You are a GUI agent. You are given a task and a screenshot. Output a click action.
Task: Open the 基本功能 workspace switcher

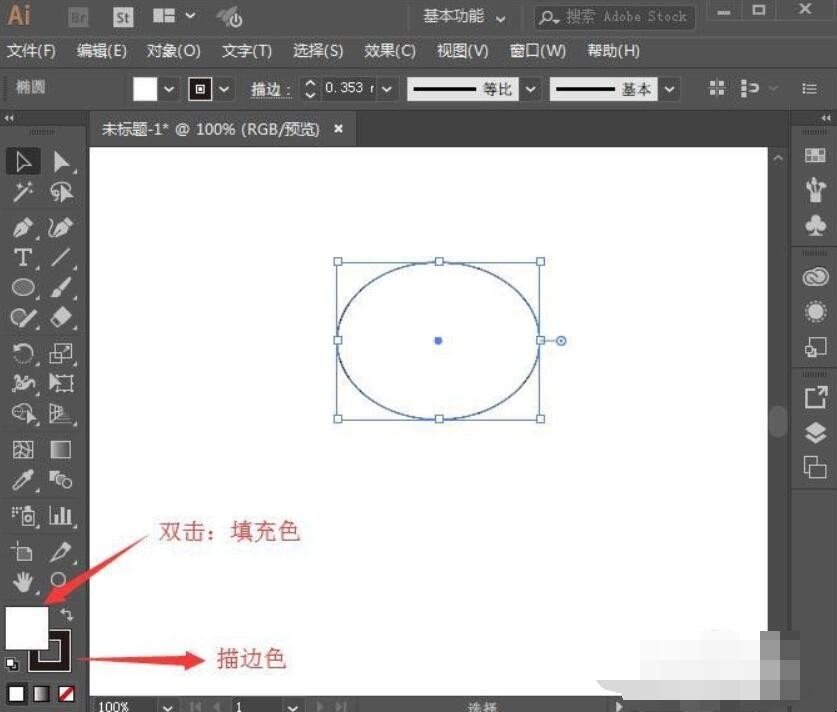tap(460, 17)
